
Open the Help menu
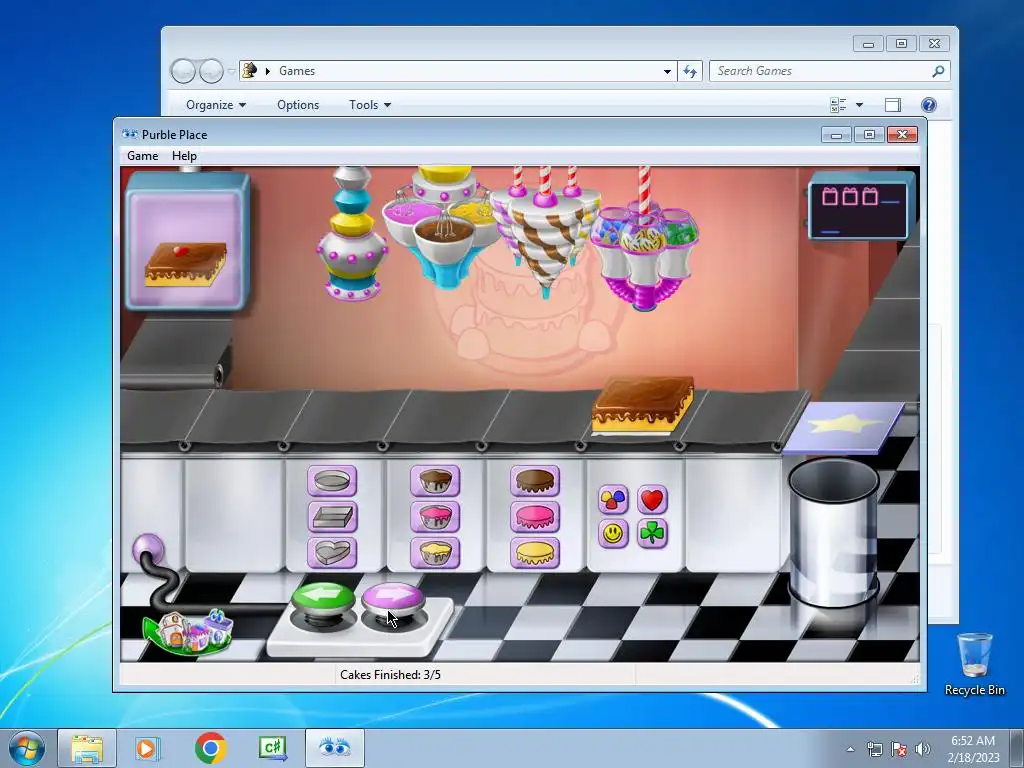click(184, 155)
